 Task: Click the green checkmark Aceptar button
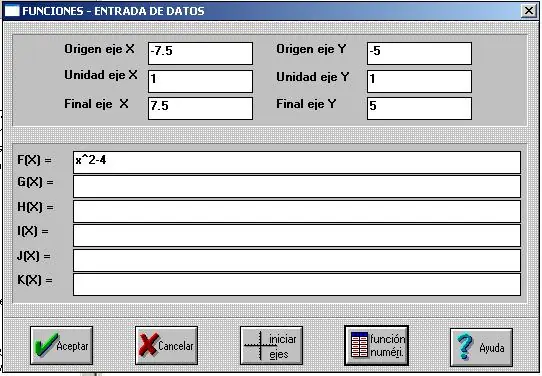[x=62, y=345]
